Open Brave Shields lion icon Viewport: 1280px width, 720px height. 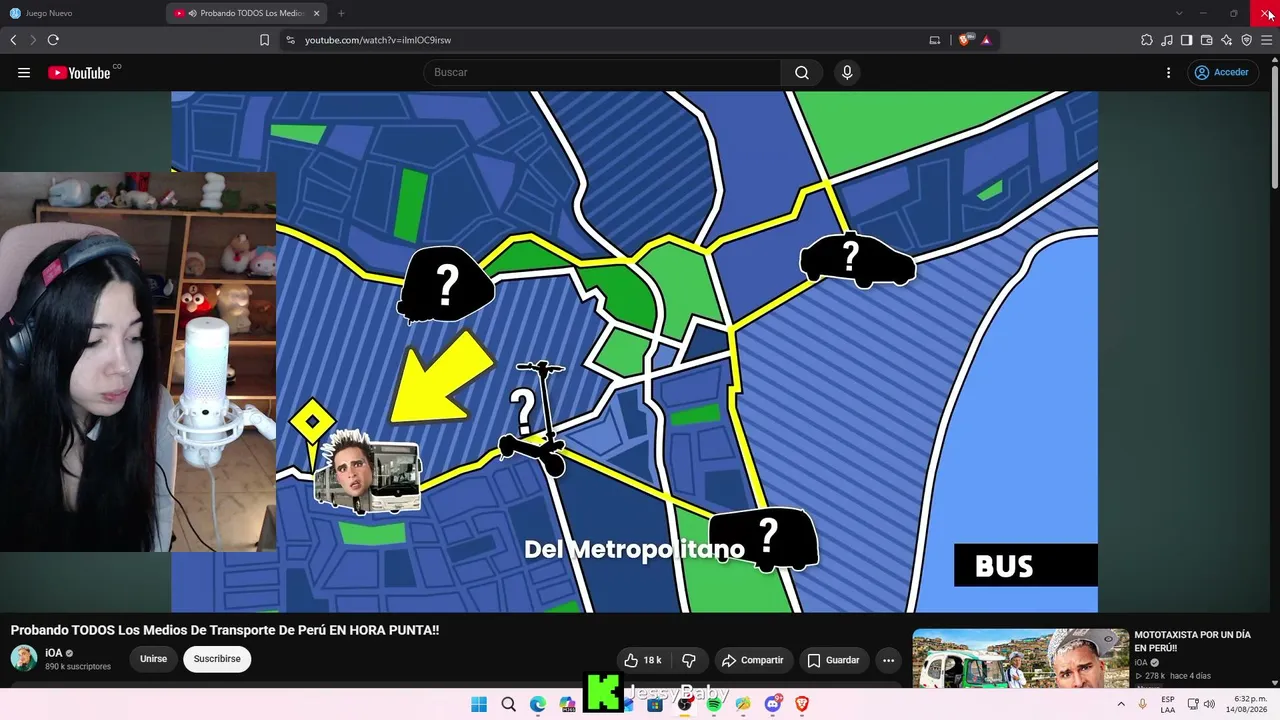pos(965,40)
